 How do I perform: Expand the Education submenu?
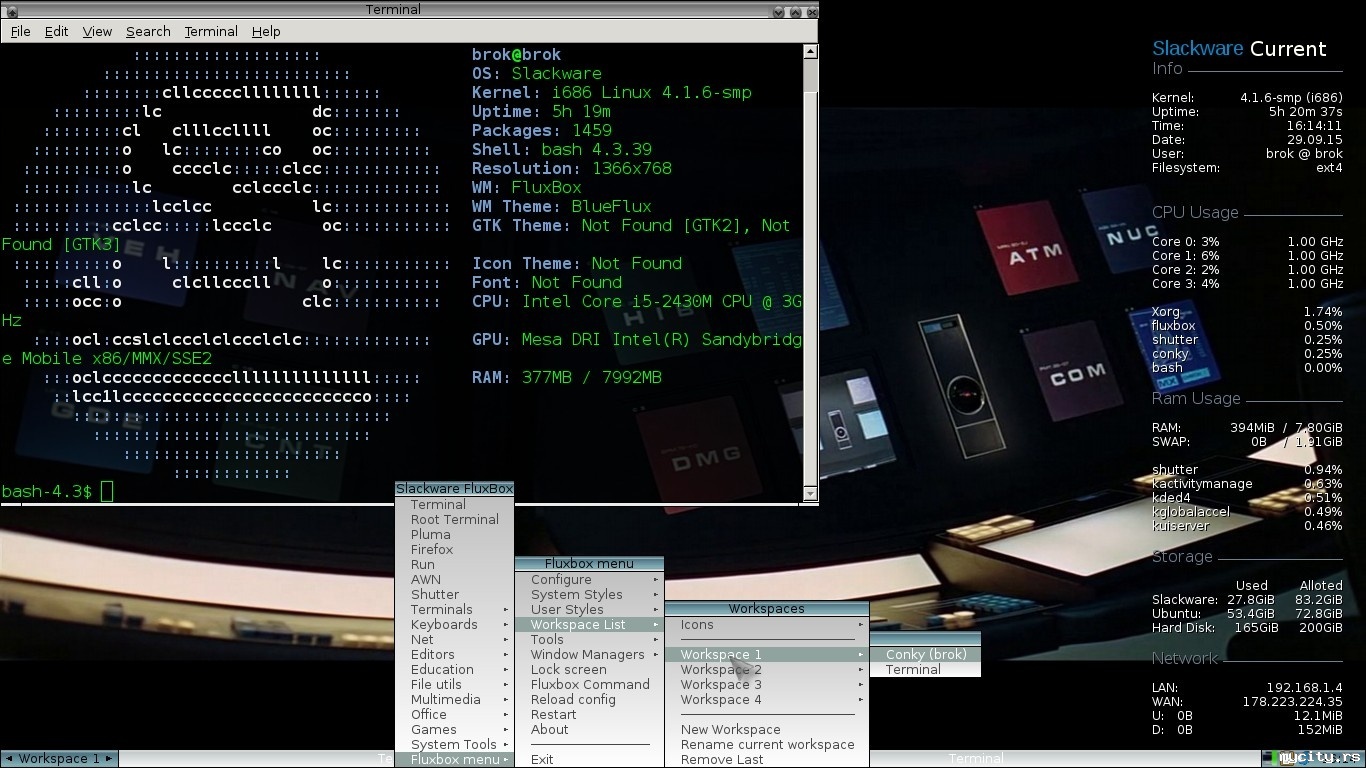pos(454,670)
